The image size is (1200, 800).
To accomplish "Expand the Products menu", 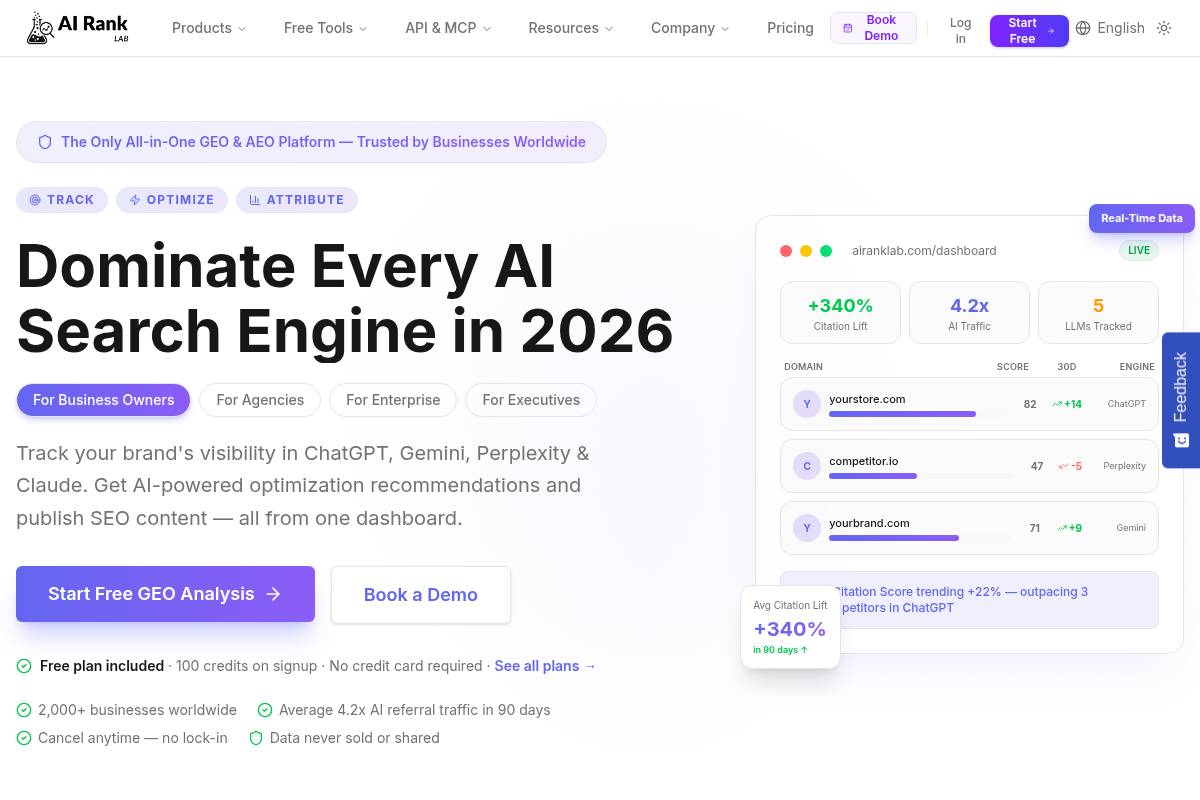I will [209, 28].
